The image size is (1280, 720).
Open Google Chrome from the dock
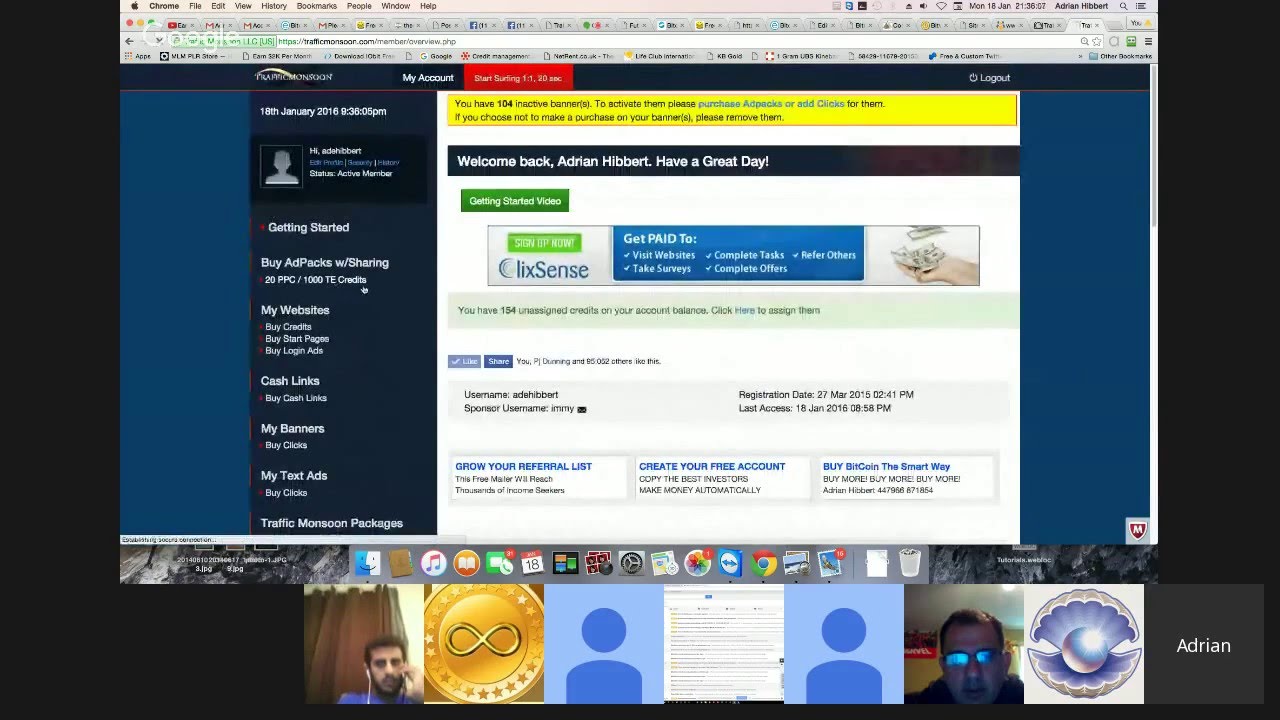click(x=763, y=564)
